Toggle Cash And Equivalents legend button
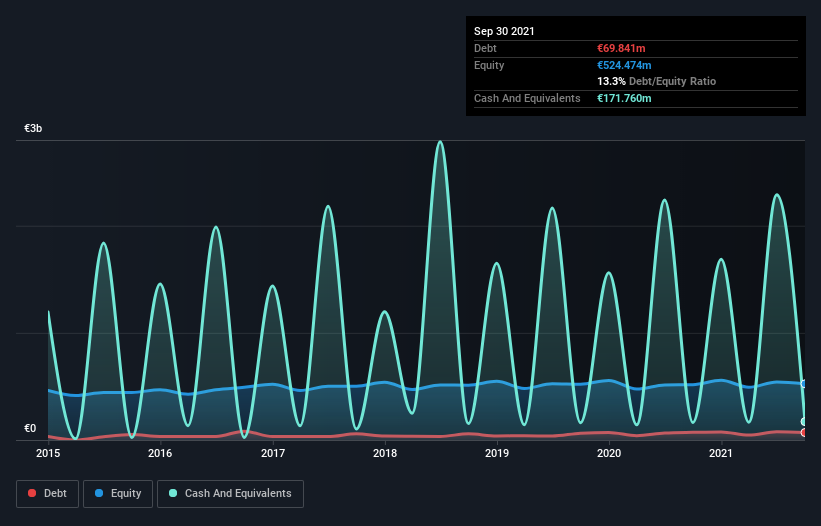This screenshot has width=821, height=526. (230, 494)
